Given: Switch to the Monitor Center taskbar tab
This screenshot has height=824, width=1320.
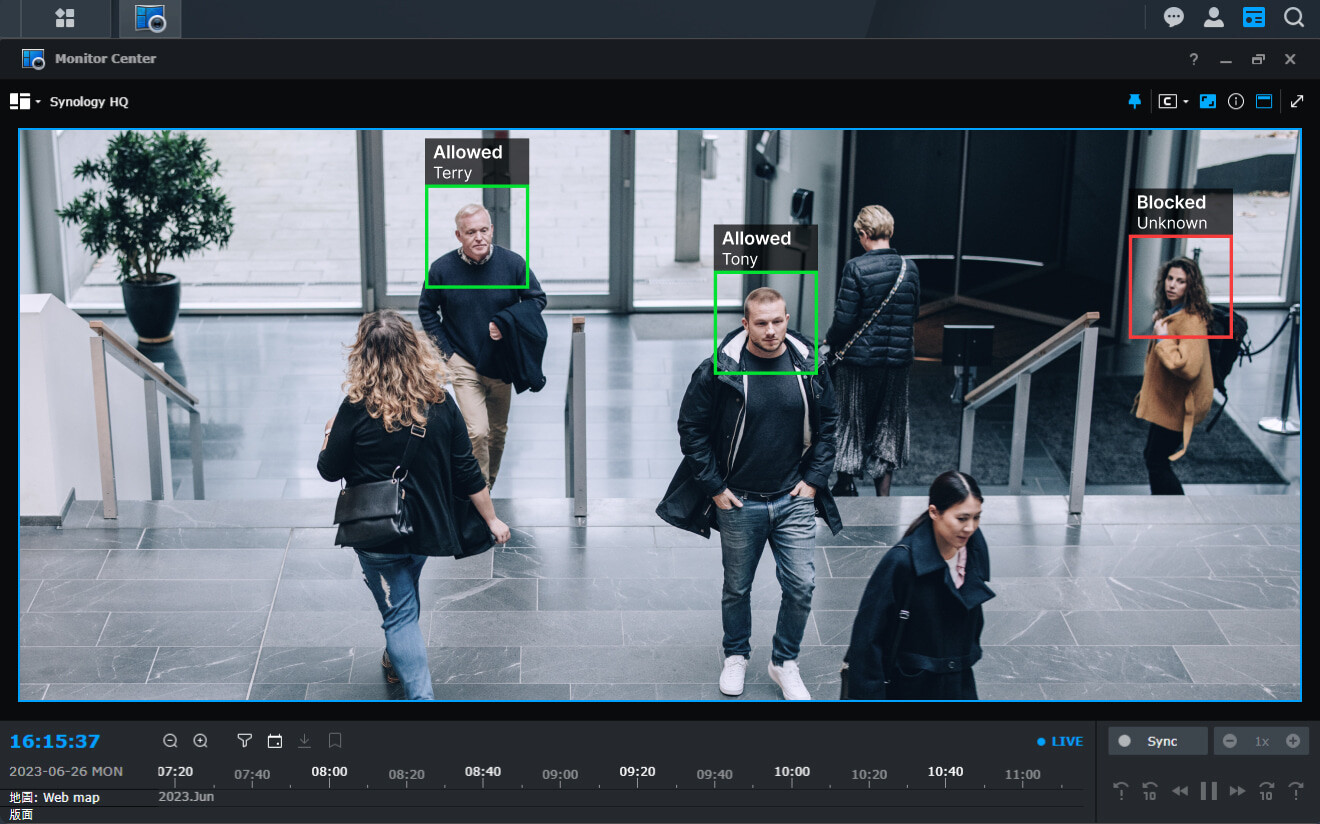Looking at the screenshot, I should pyautogui.click(x=150, y=18).
